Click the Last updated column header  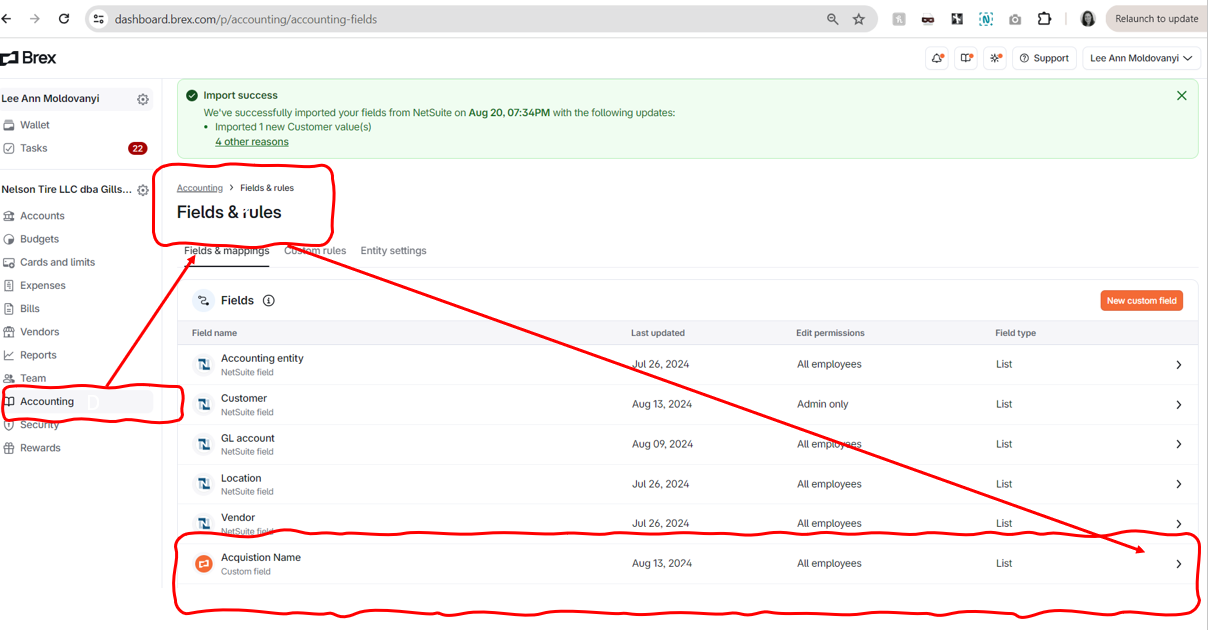coord(658,333)
